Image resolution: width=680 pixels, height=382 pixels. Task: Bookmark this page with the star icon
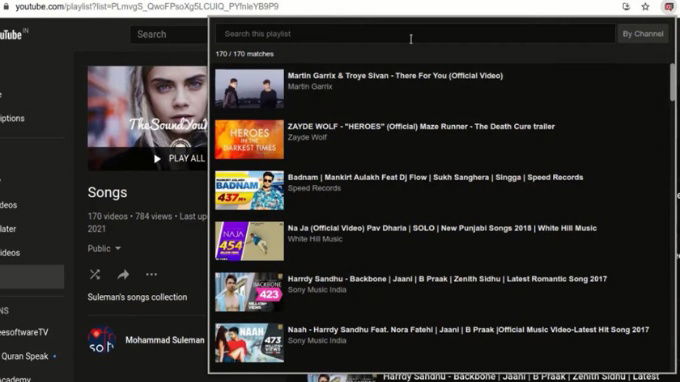[x=645, y=7]
